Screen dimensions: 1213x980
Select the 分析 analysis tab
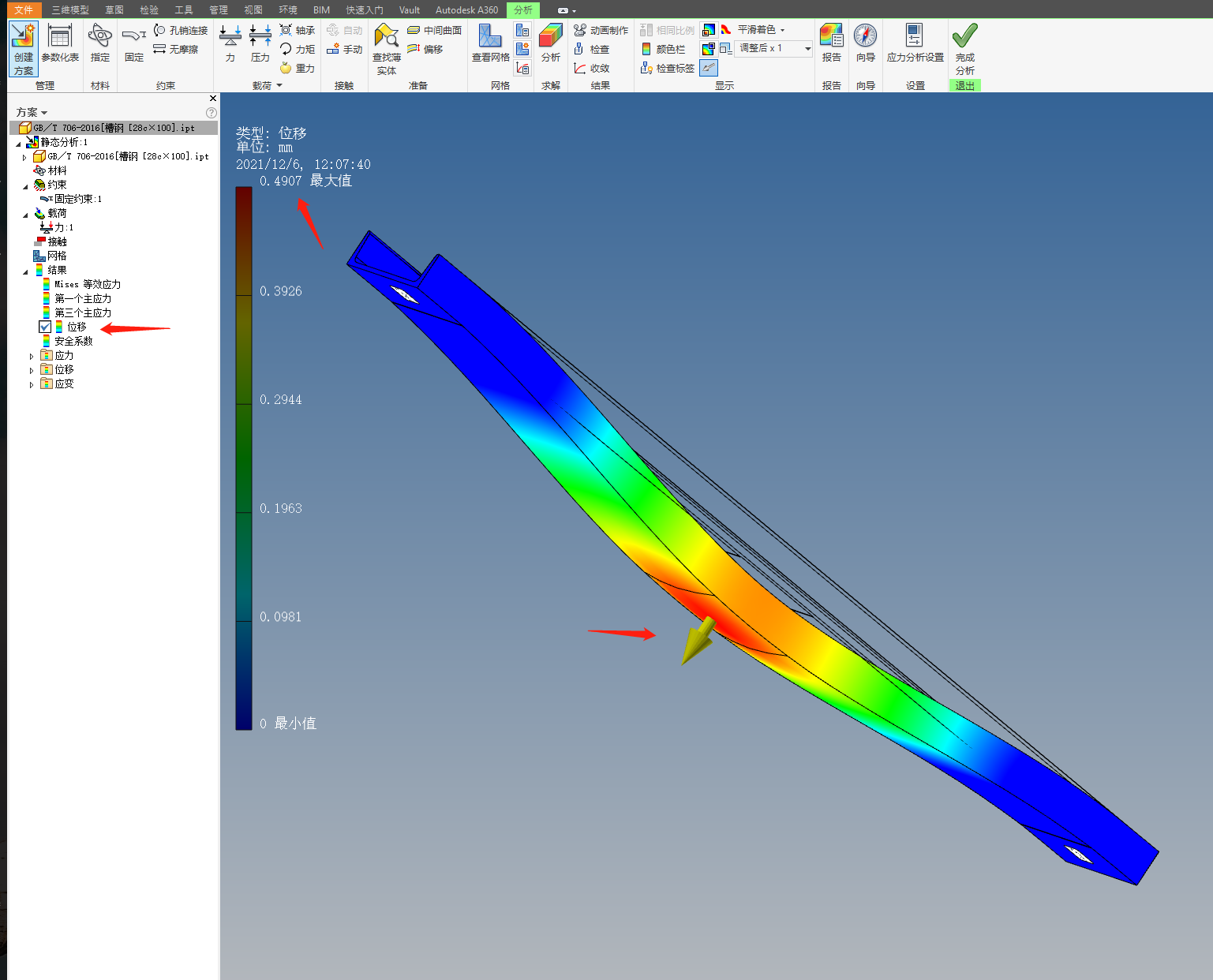pos(523,9)
